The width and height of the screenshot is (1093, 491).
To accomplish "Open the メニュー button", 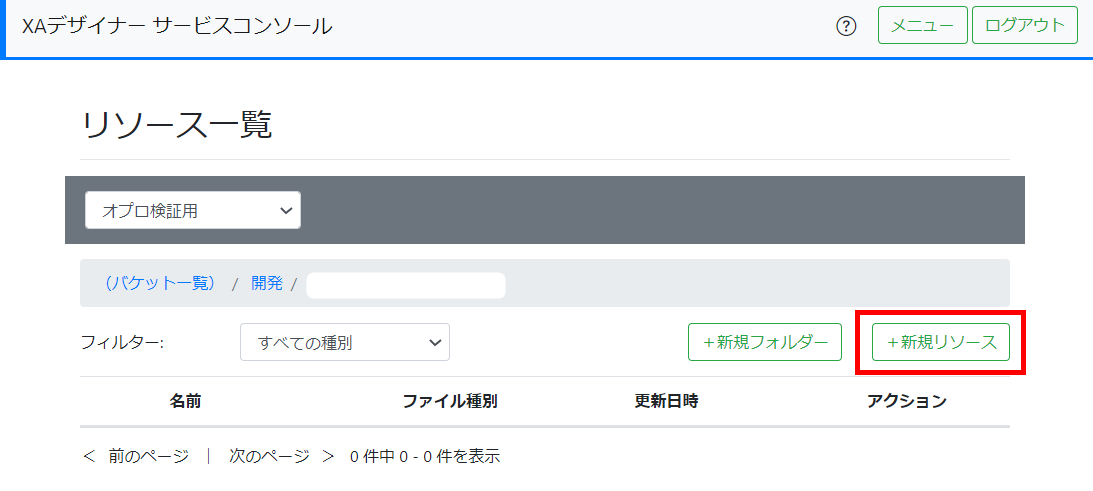I will (922, 26).
